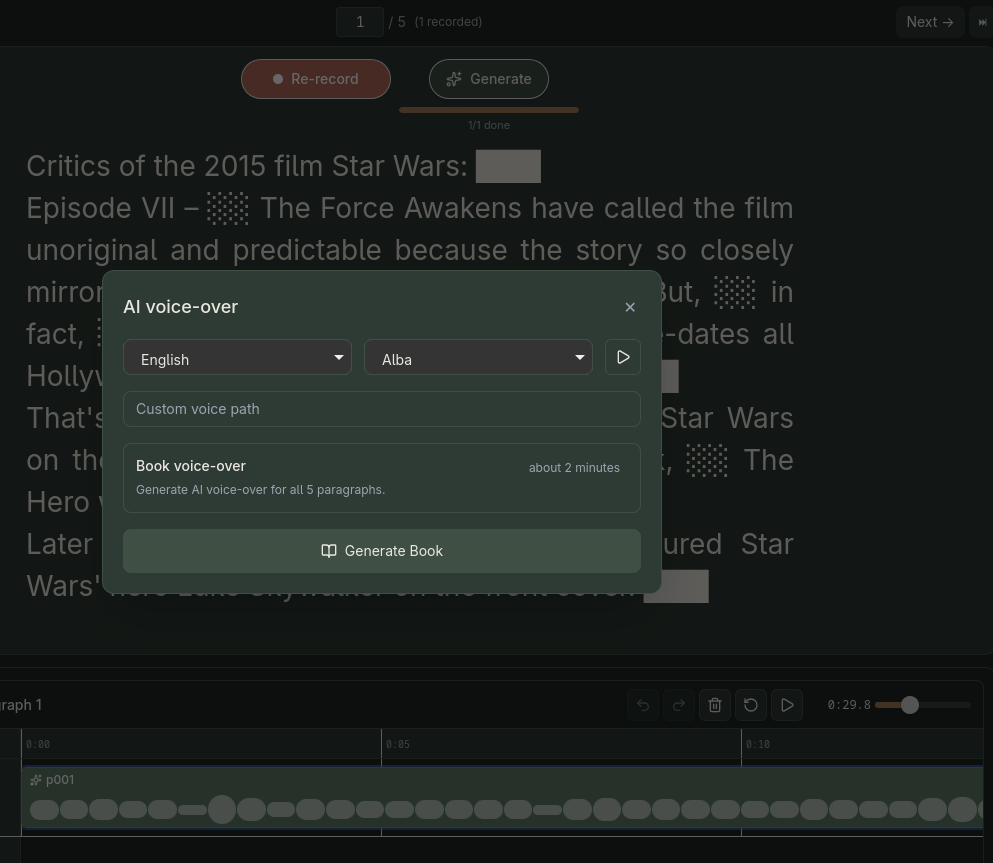Delete recording with trash icon
The width and height of the screenshot is (993, 863).
point(714,705)
